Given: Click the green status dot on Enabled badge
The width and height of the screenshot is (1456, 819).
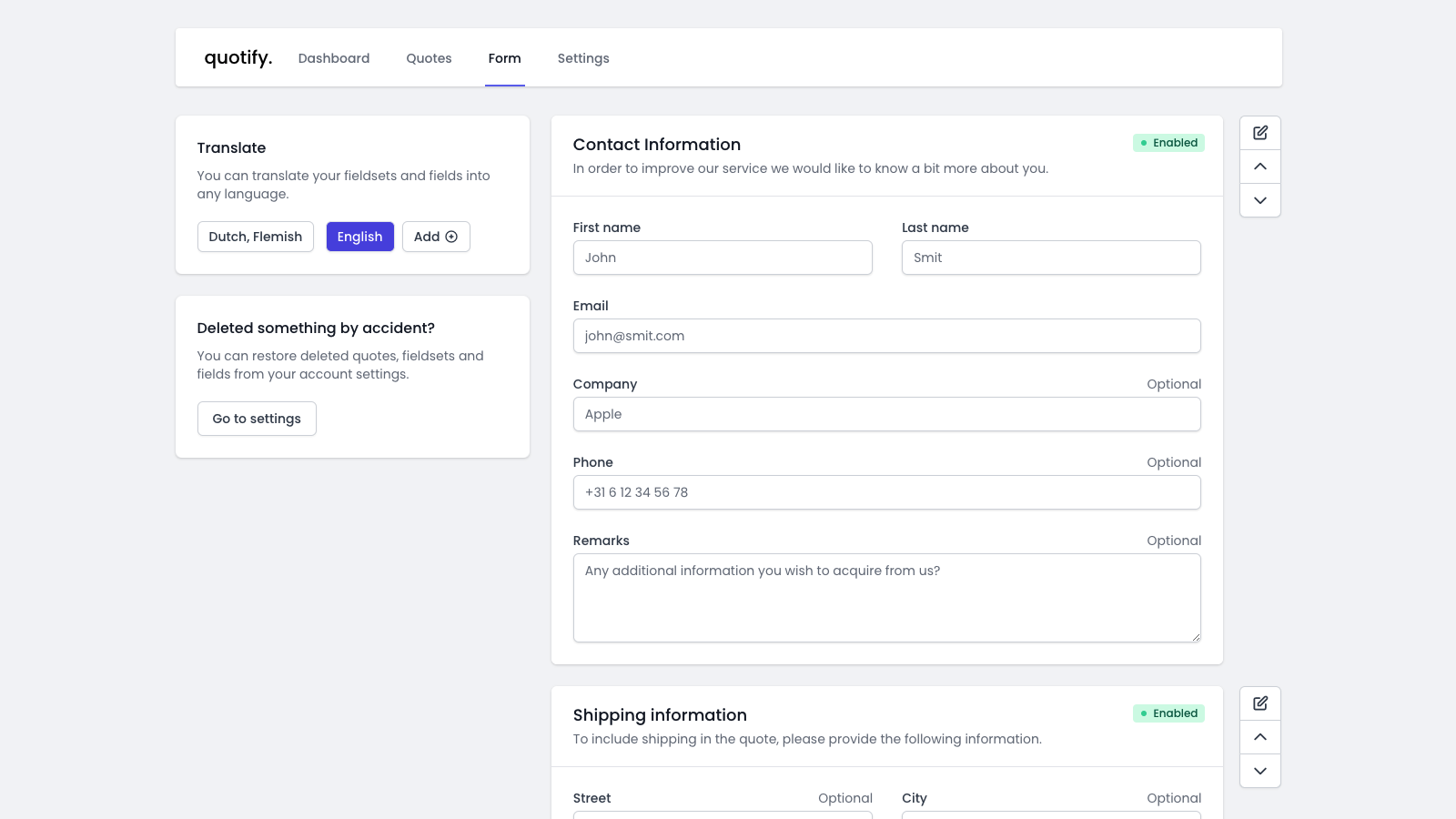Looking at the screenshot, I should pos(1145,143).
